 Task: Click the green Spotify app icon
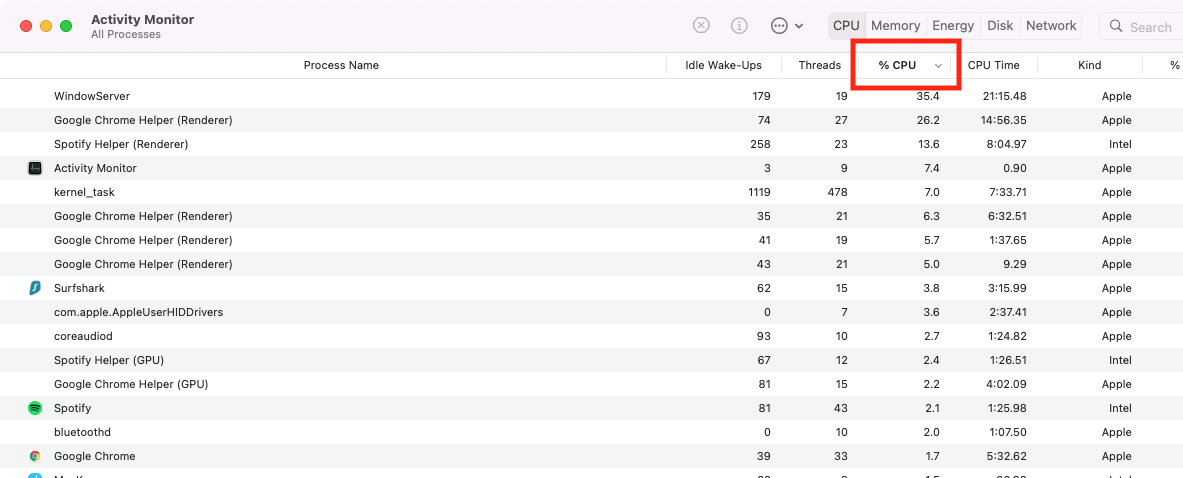(35, 408)
